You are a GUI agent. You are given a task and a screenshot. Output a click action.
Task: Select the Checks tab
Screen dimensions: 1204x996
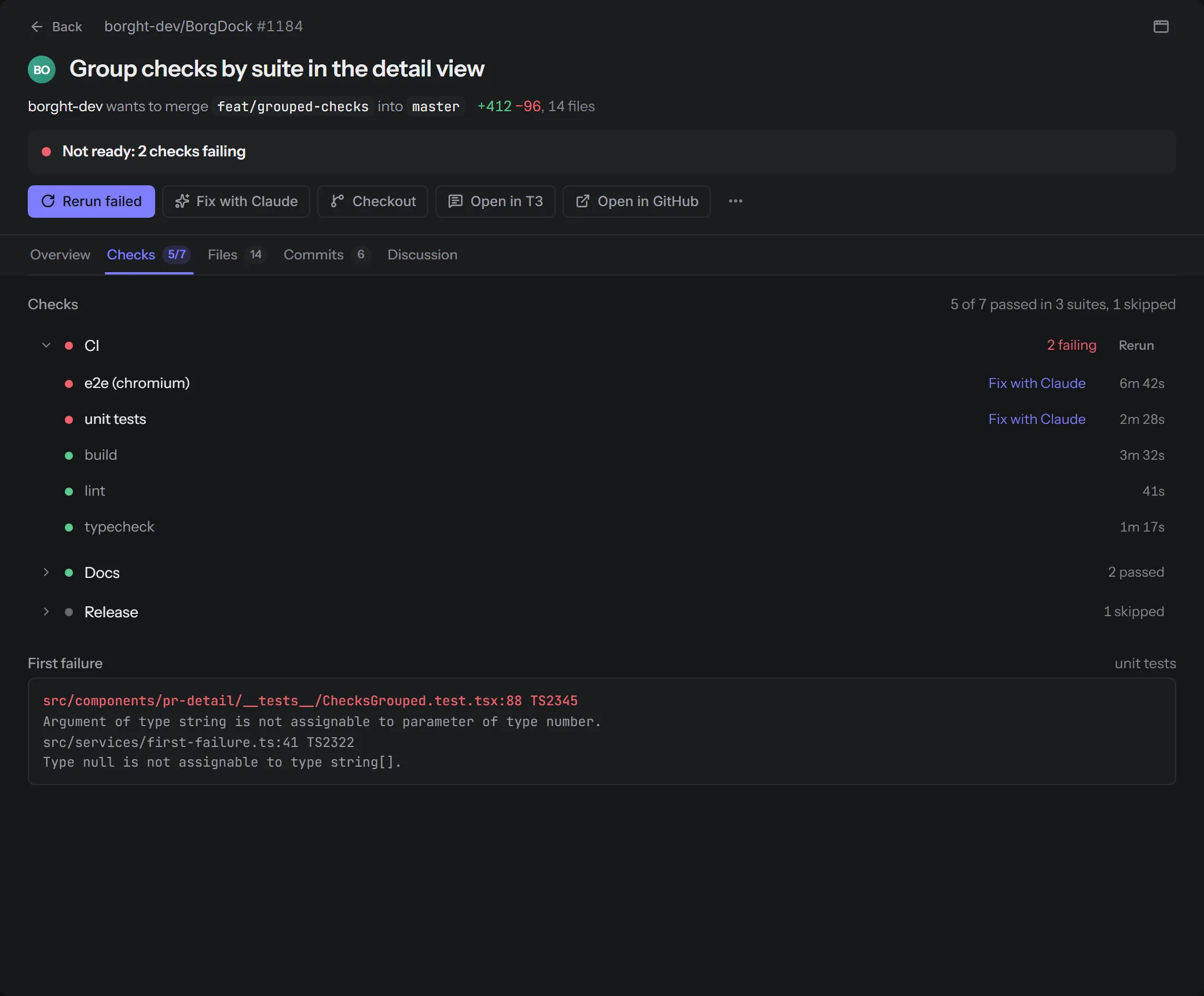pos(149,255)
